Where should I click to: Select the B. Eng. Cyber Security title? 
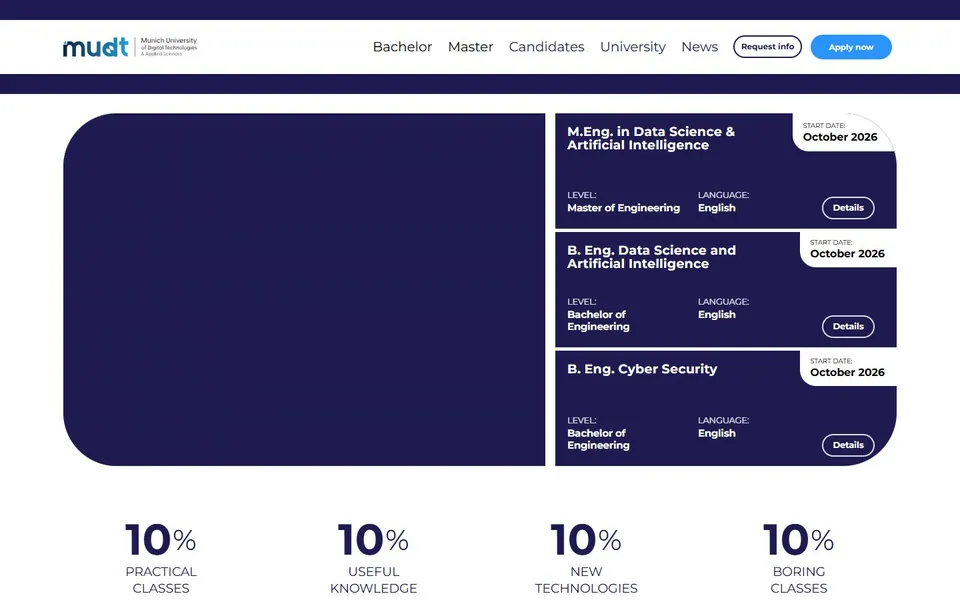[642, 369]
